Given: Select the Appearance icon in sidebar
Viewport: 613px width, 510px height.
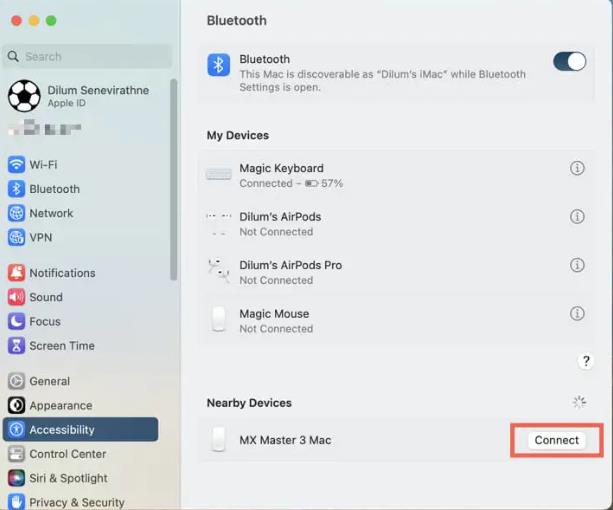Looking at the screenshot, I should tap(16, 405).
